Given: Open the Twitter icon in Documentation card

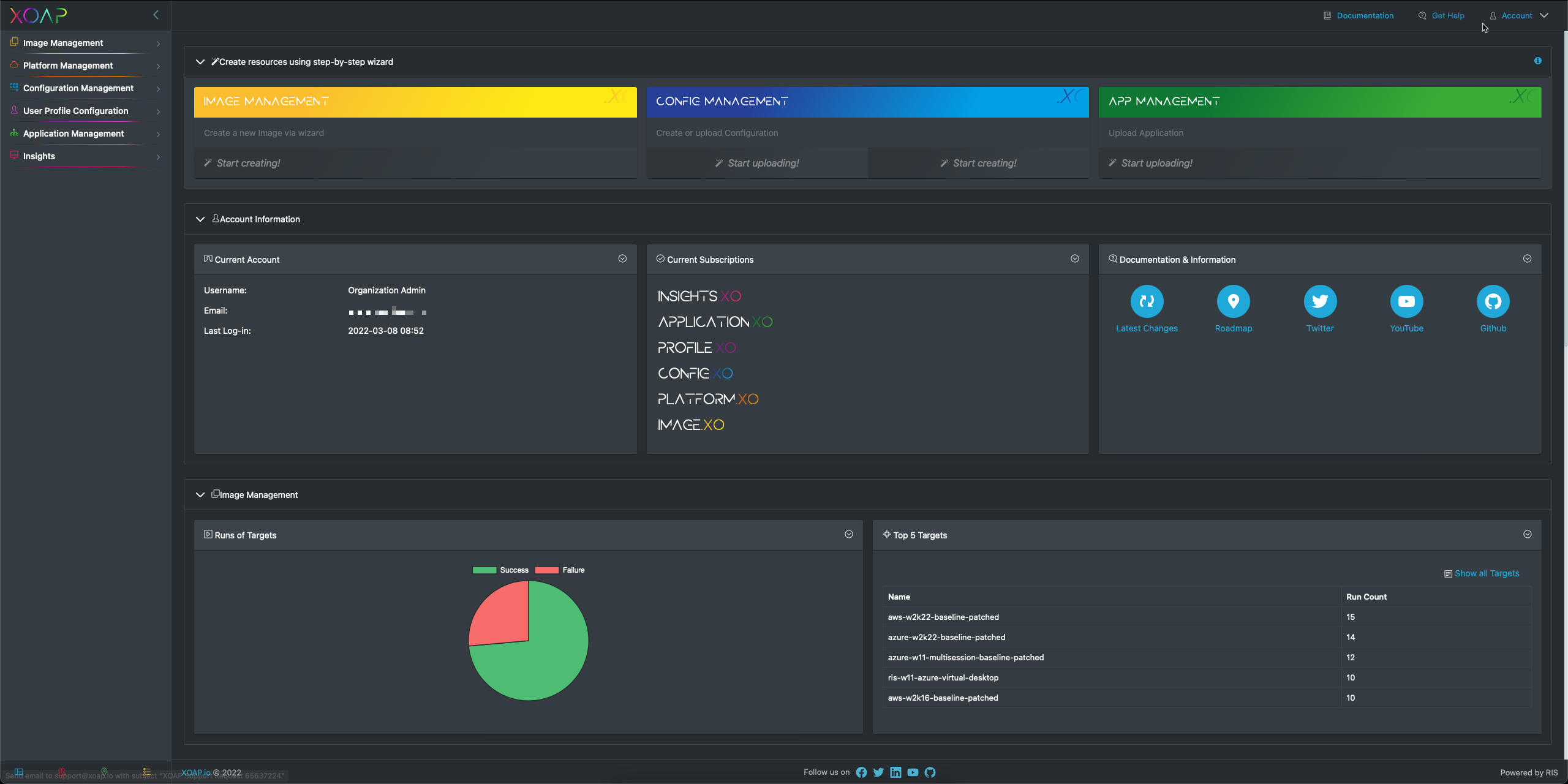Looking at the screenshot, I should (x=1320, y=301).
